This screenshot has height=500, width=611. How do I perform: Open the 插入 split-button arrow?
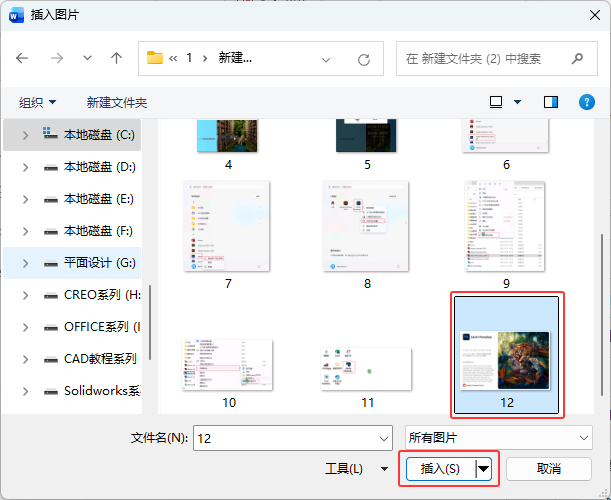[484, 469]
